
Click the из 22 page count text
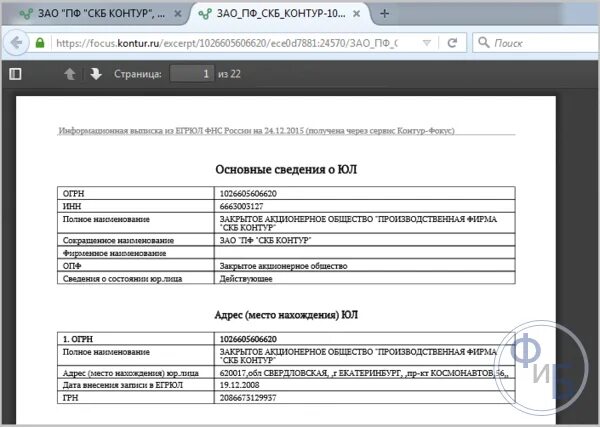[229, 74]
